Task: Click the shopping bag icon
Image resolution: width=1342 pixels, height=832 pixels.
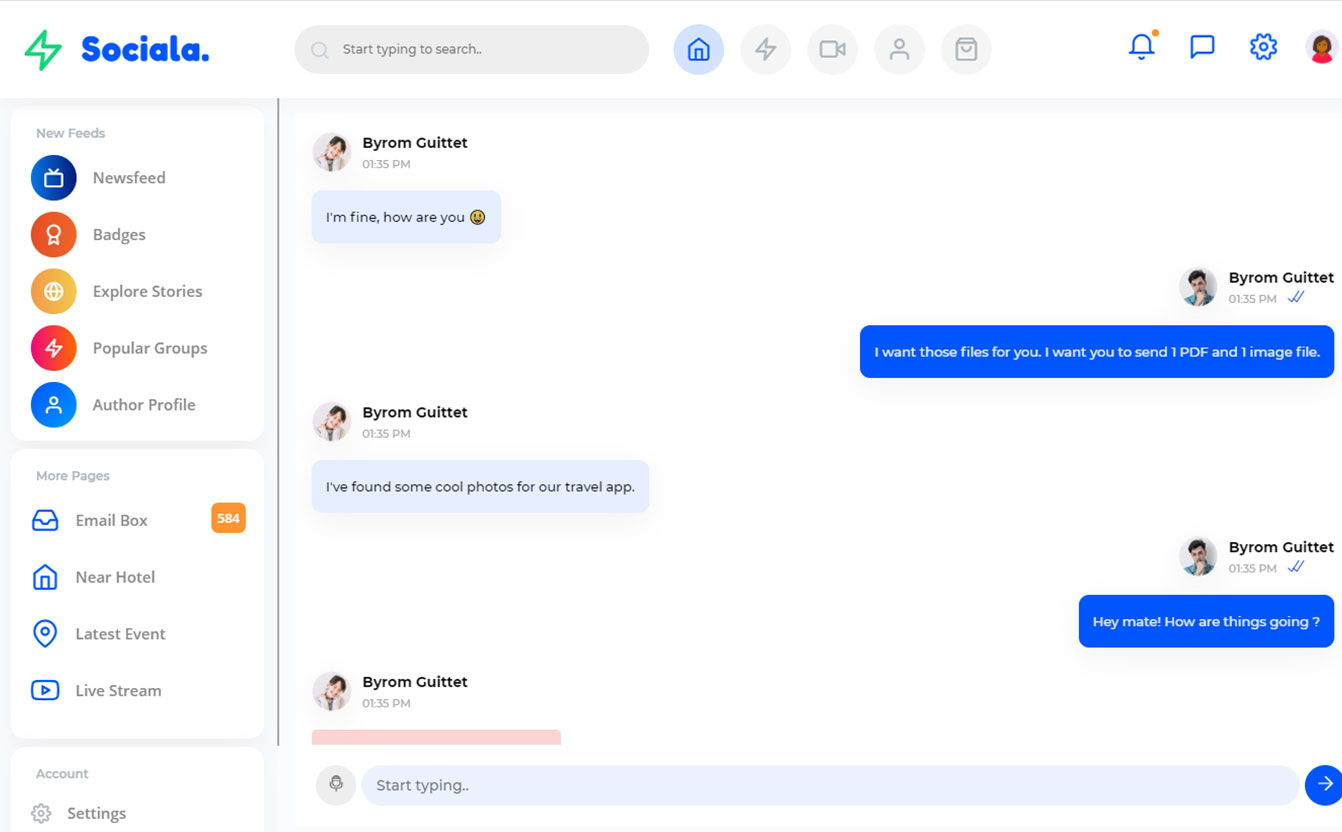Action: (966, 49)
